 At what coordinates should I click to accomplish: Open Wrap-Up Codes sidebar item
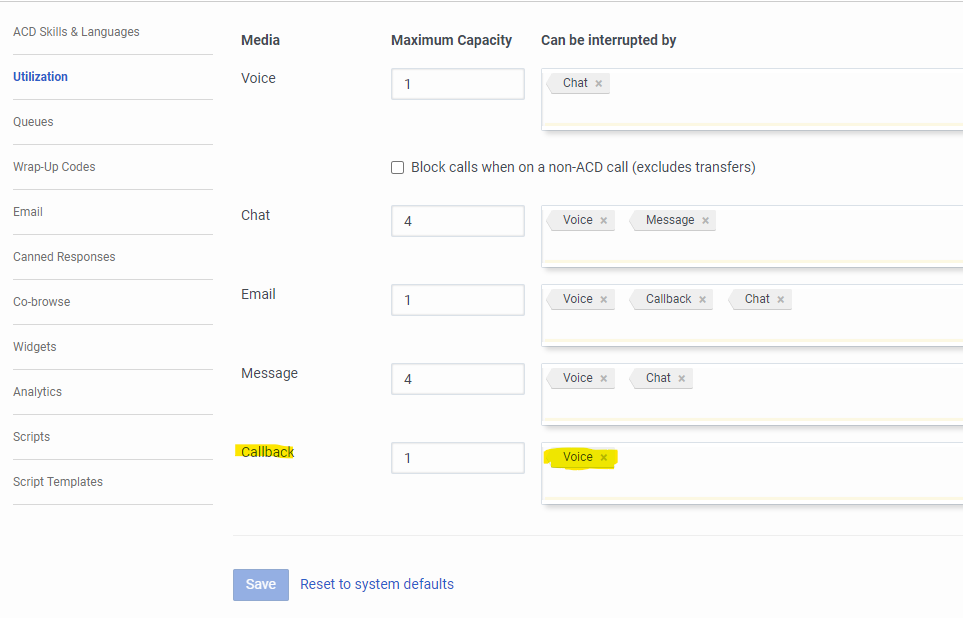pos(54,167)
